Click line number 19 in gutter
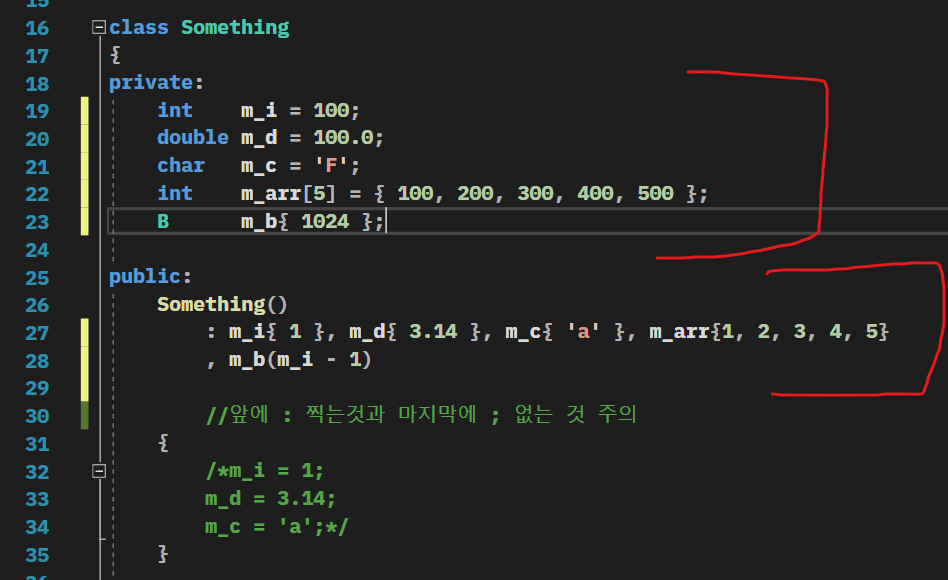 click(x=37, y=111)
